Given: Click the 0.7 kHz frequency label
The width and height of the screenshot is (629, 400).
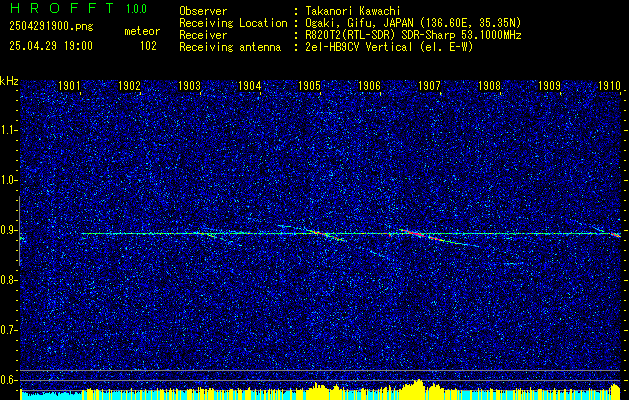Looking at the screenshot, I should coord(9,330).
